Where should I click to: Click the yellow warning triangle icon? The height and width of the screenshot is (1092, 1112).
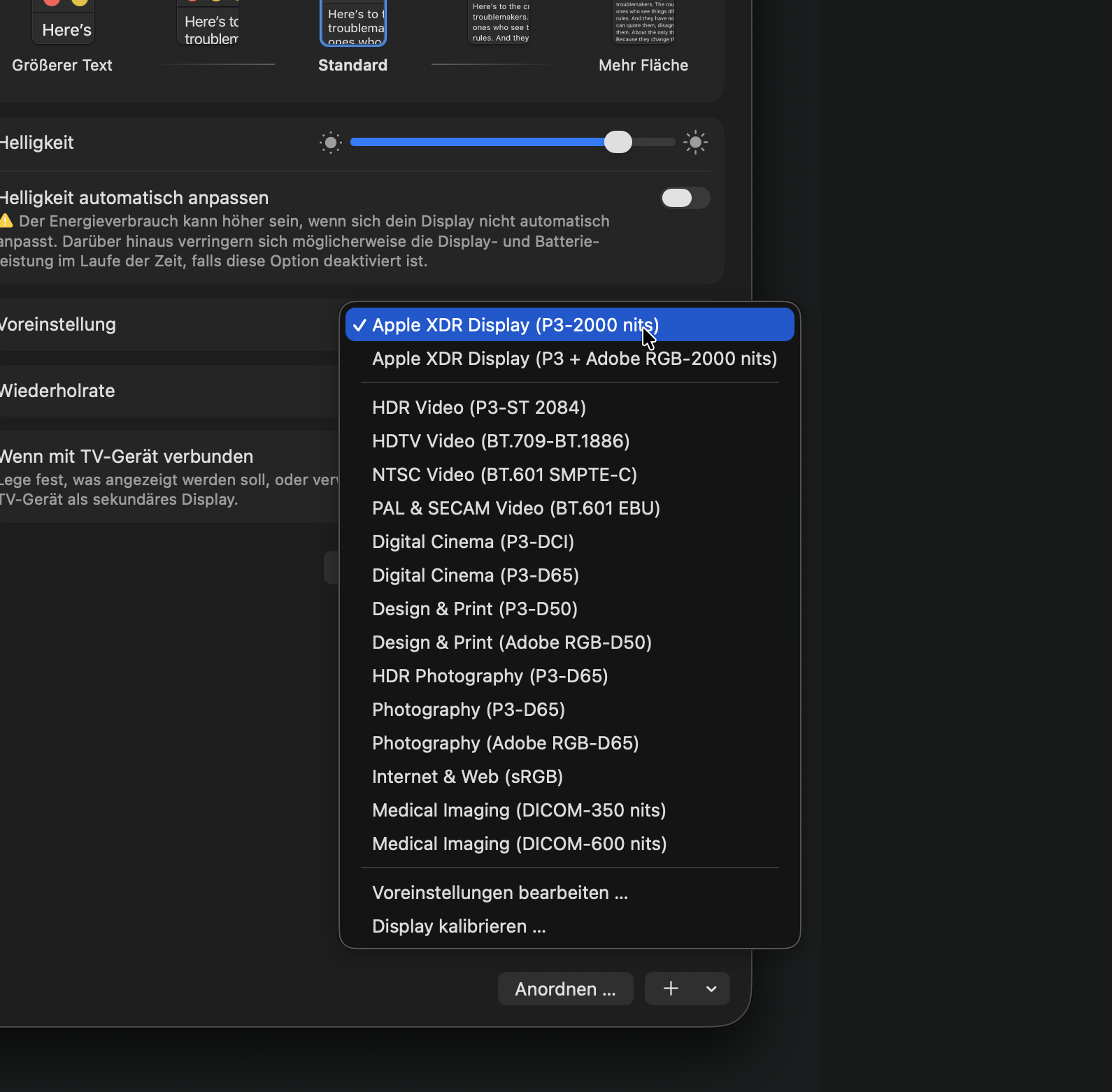point(6,221)
